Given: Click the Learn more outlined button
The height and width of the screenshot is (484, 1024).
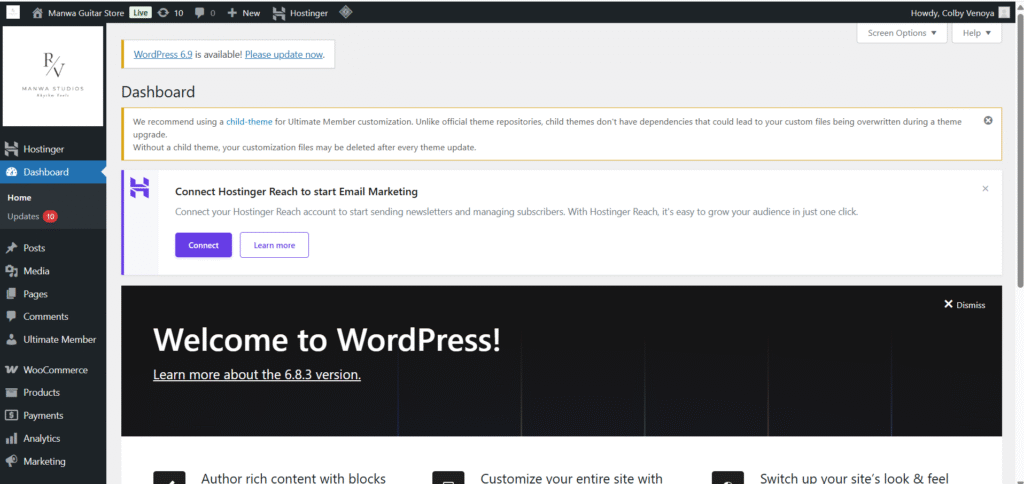Looking at the screenshot, I should point(274,245).
